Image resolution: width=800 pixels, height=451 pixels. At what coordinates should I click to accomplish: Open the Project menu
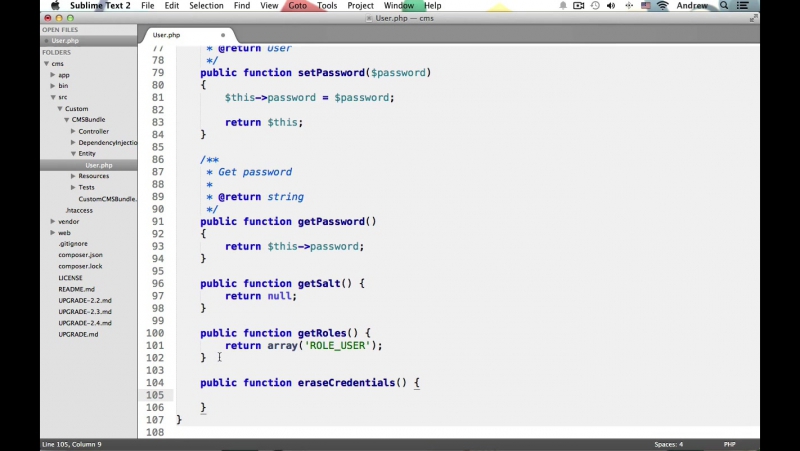360,6
